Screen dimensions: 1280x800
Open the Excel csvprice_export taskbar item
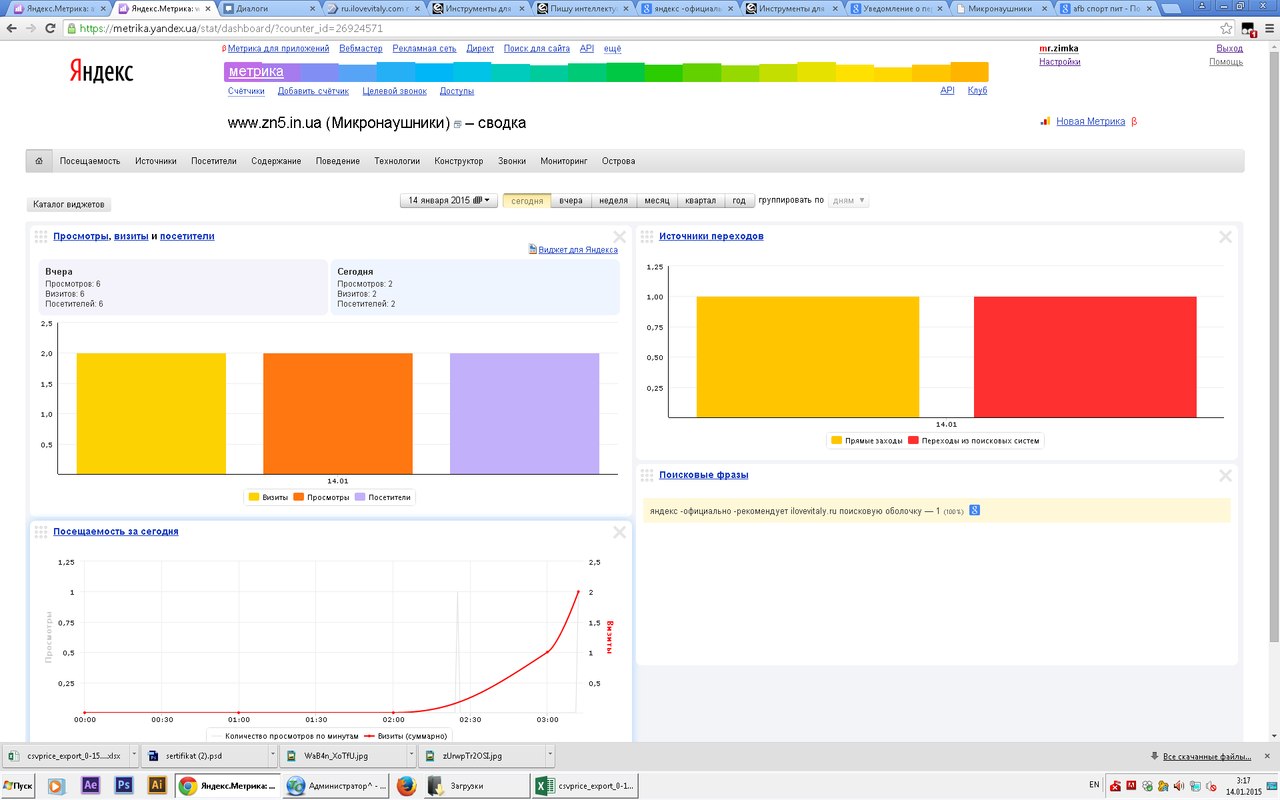pos(583,786)
